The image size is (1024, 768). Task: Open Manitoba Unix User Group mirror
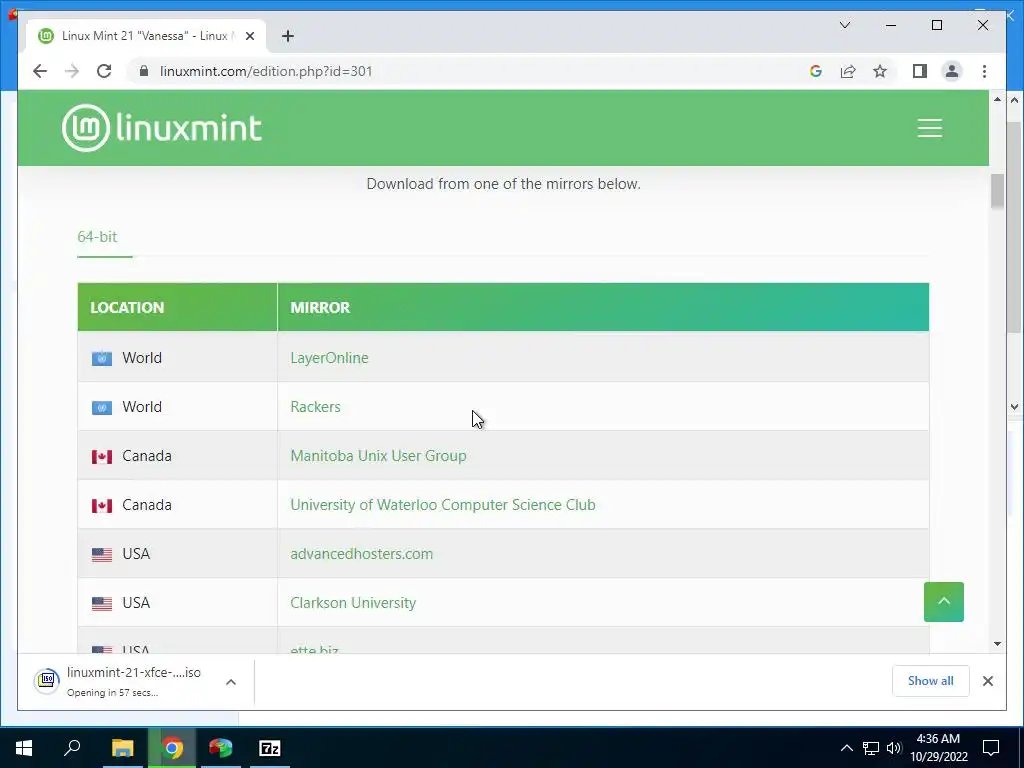coord(378,455)
